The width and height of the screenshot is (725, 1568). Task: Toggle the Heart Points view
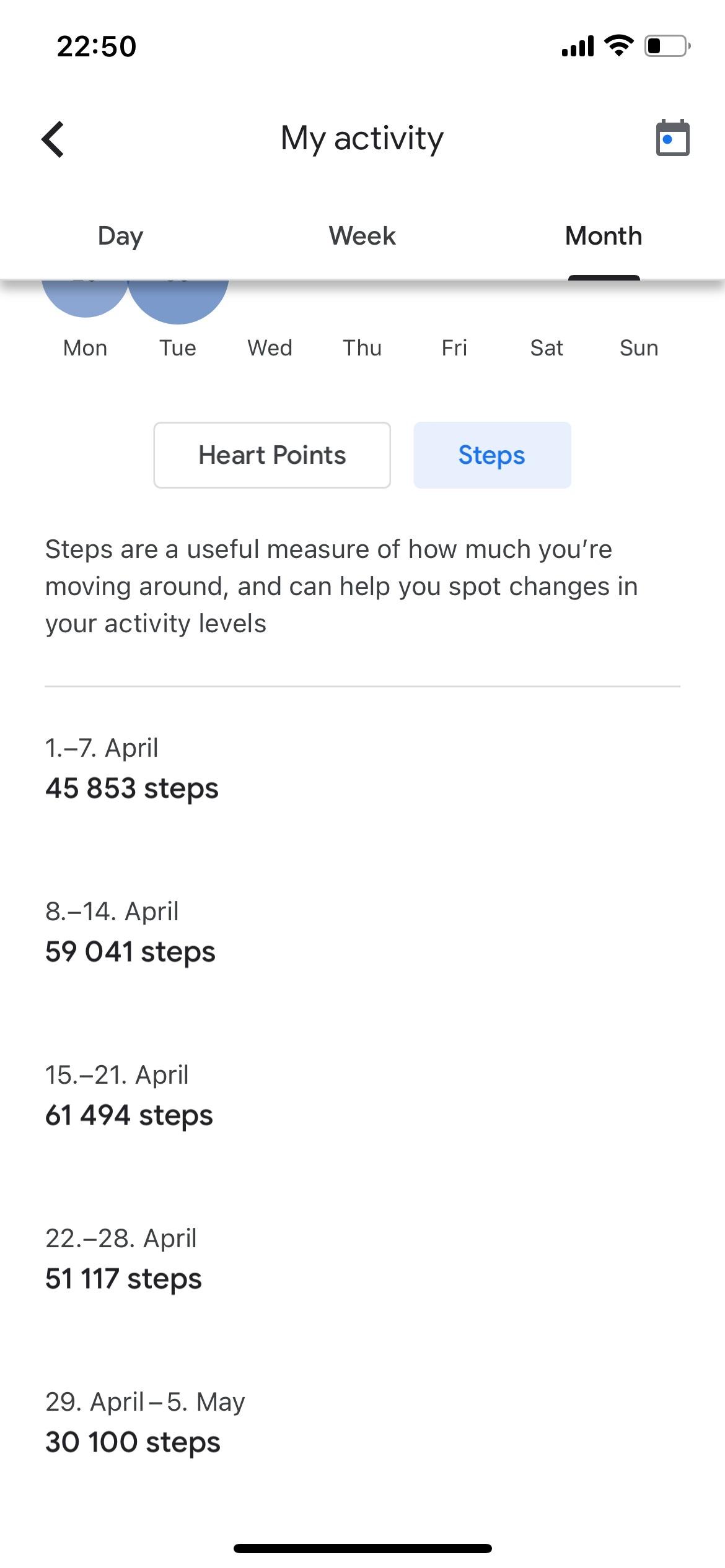click(x=272, y=455)
